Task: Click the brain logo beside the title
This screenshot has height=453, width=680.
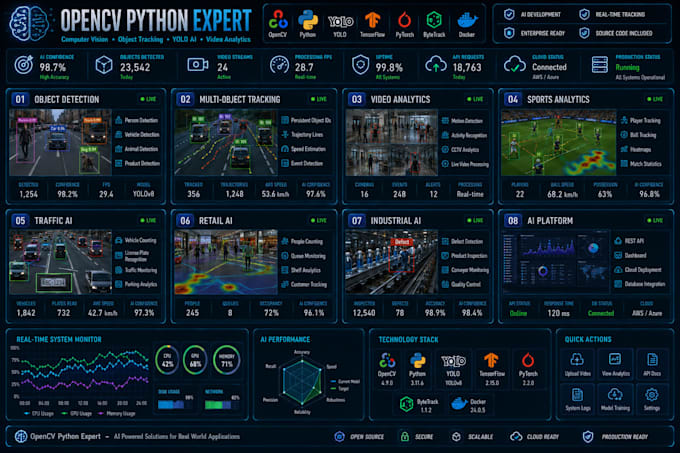Action: [29, 24]
